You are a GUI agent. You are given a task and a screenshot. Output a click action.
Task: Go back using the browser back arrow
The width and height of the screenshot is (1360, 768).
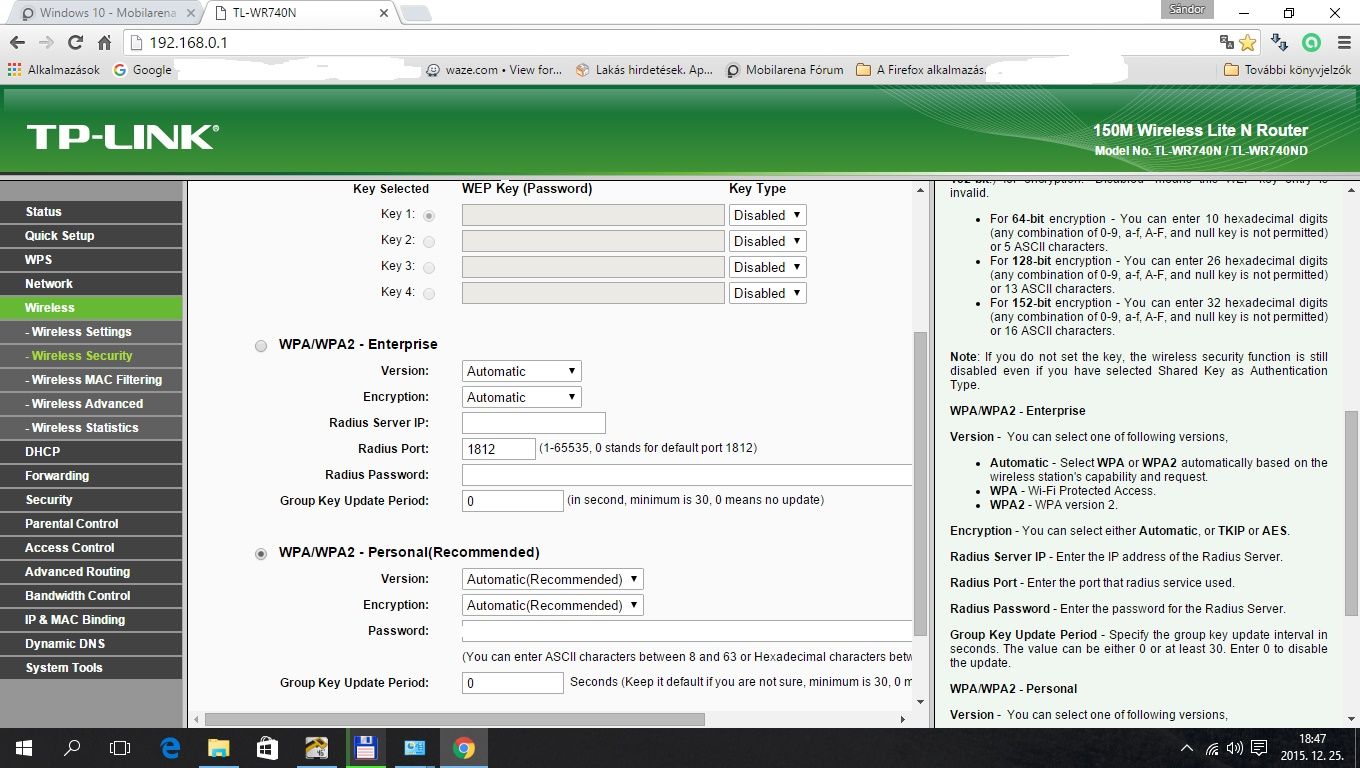point(17,43)
